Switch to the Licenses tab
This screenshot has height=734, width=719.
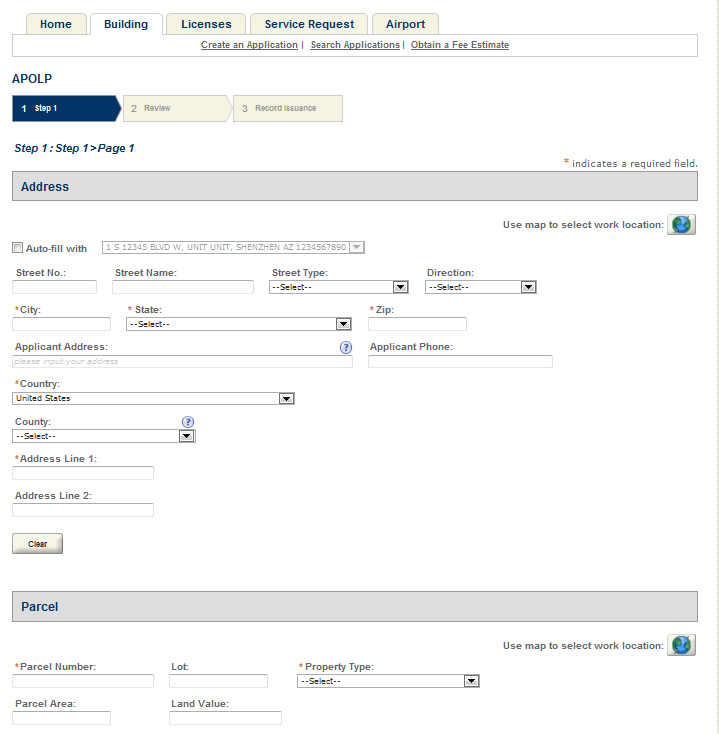206,24
